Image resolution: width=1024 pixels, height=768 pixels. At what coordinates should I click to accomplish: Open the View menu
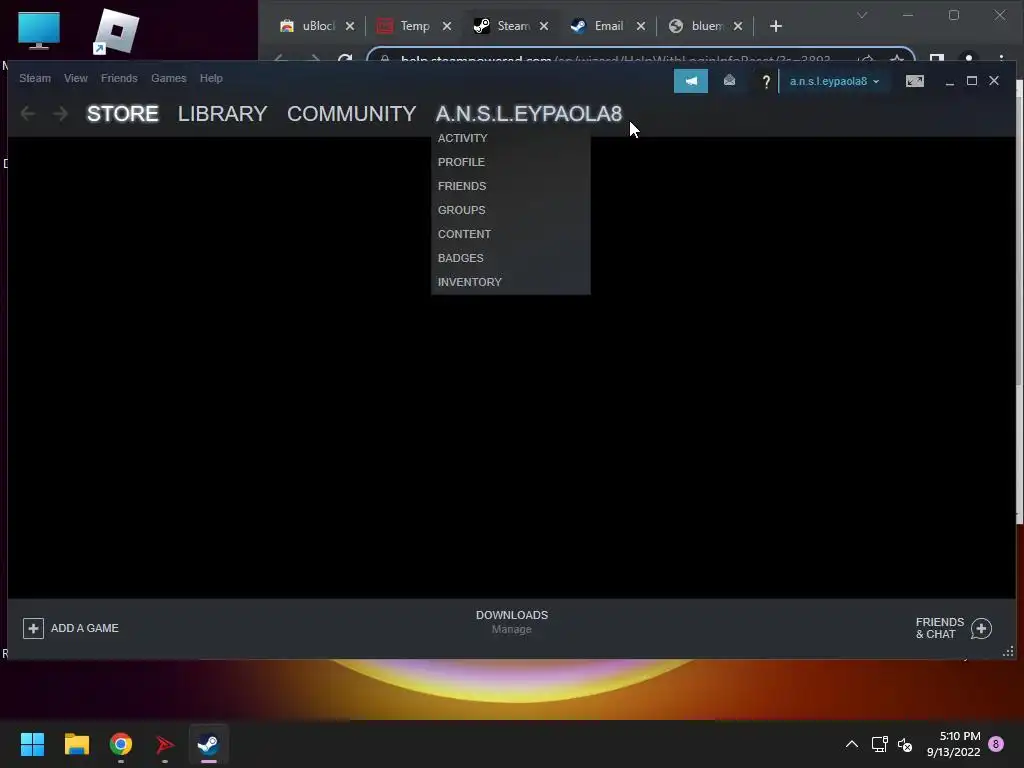coord(76,78)
